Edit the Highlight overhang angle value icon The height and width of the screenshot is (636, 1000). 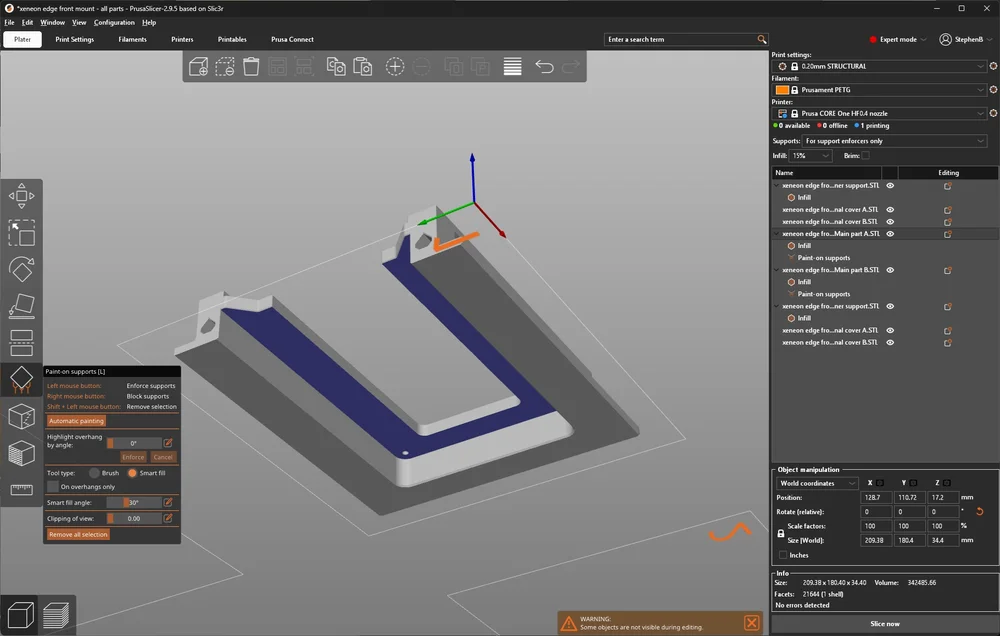[x=168, y=443]
